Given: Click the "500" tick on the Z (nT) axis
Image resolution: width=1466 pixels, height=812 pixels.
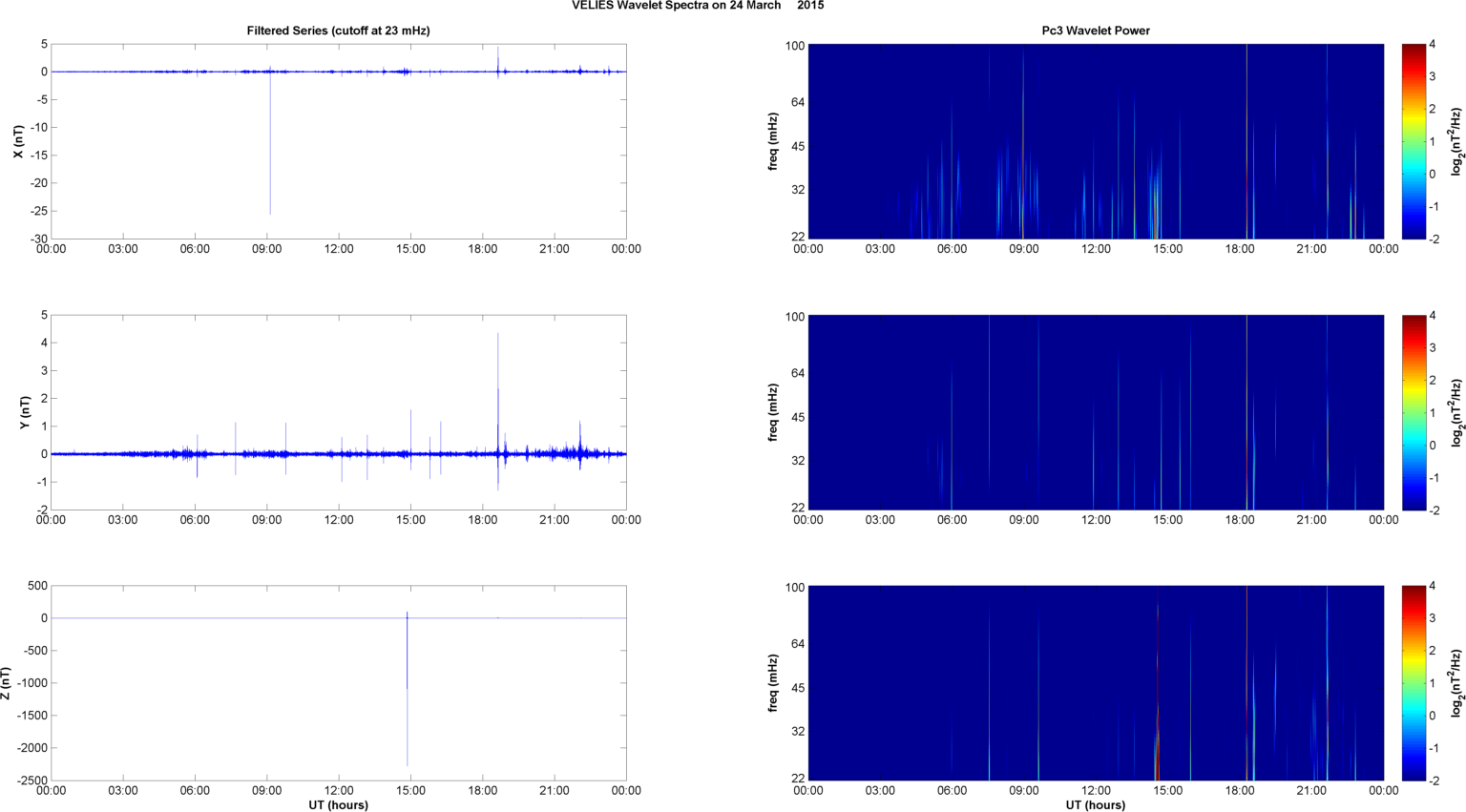Looking at the screenshot, I should 37,586.
